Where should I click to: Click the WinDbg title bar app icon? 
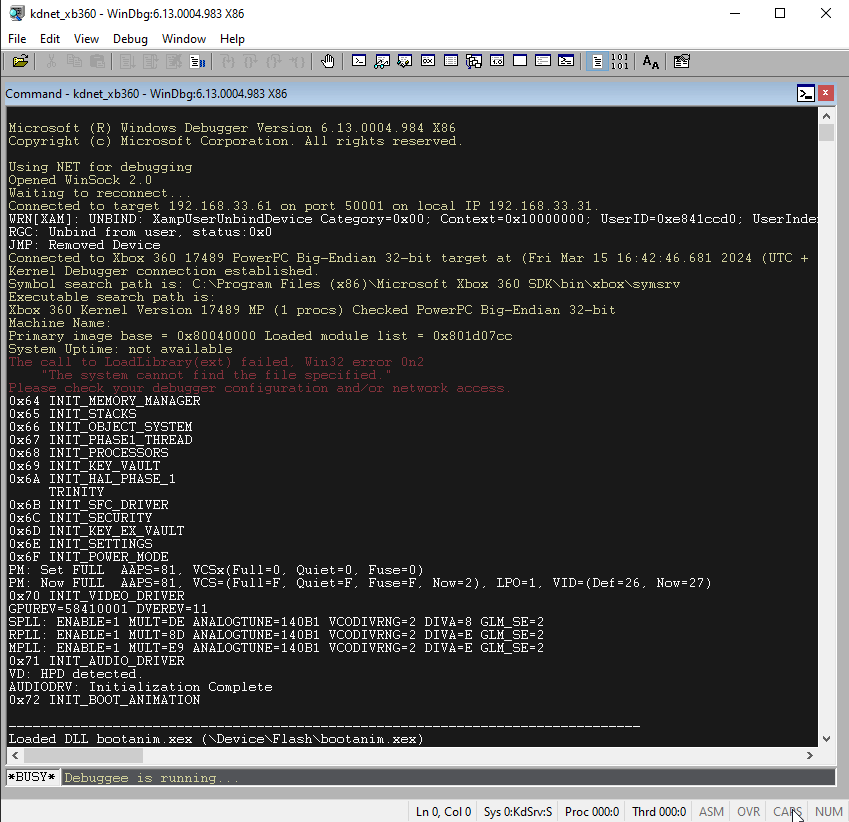pos(16,13)
